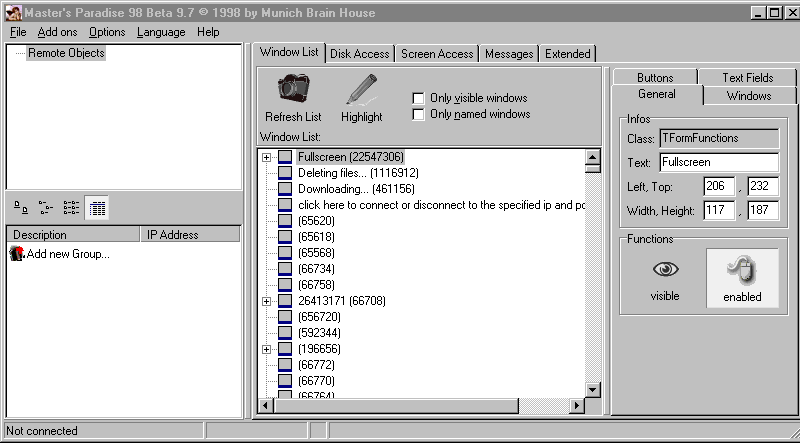Click the Highlight pen icon
800x443 pixels.
point(361,89)
